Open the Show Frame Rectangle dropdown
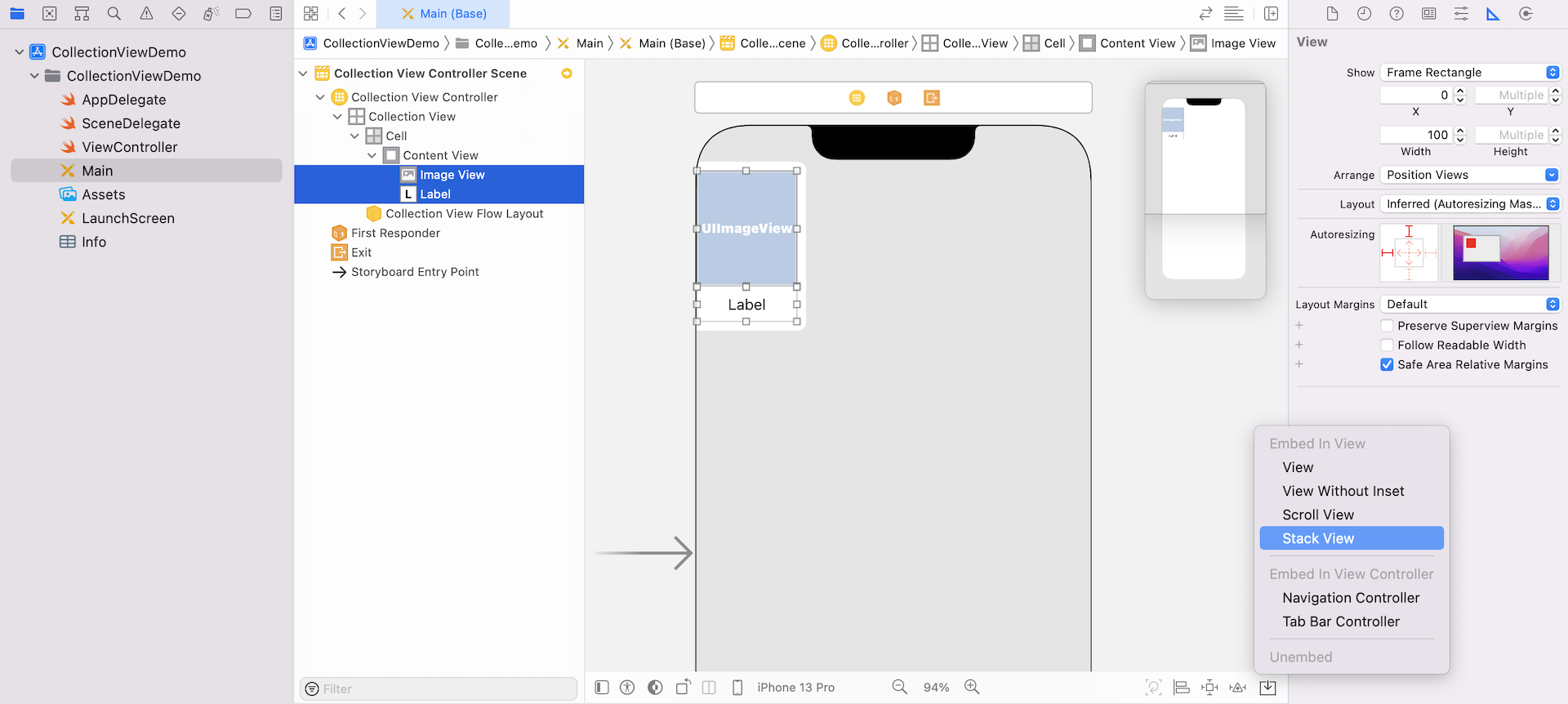Viewport: 1568px width, 704px height. pyautogui.click(x=1469, y=73)
